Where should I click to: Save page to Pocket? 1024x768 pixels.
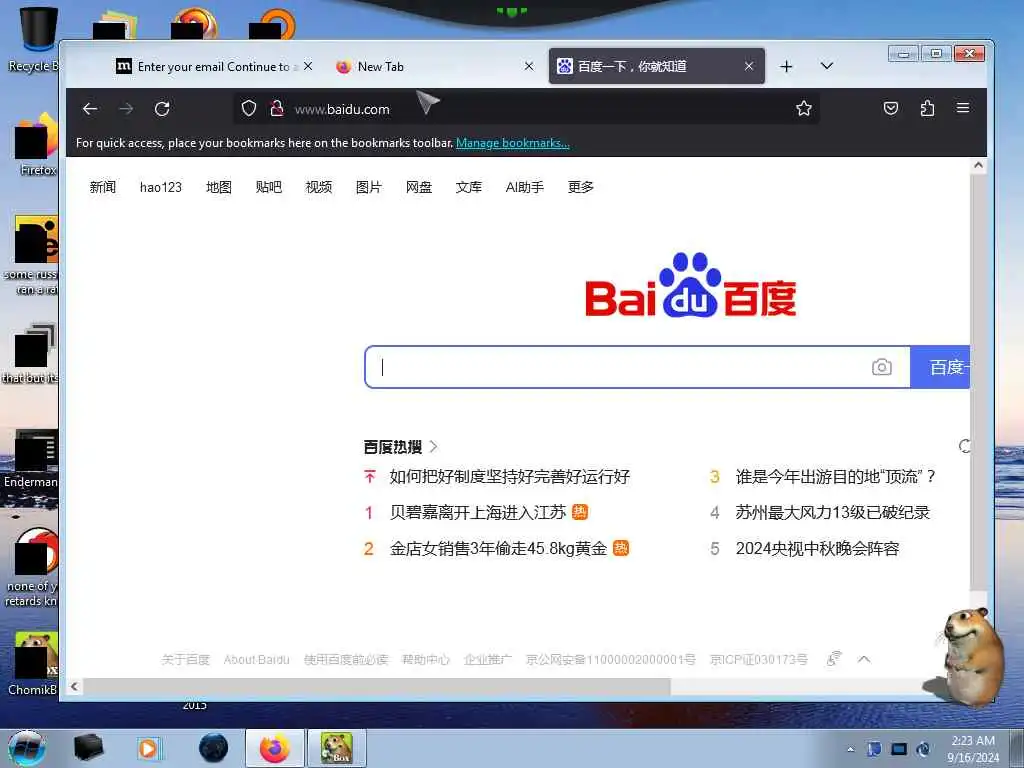(891, 108)
